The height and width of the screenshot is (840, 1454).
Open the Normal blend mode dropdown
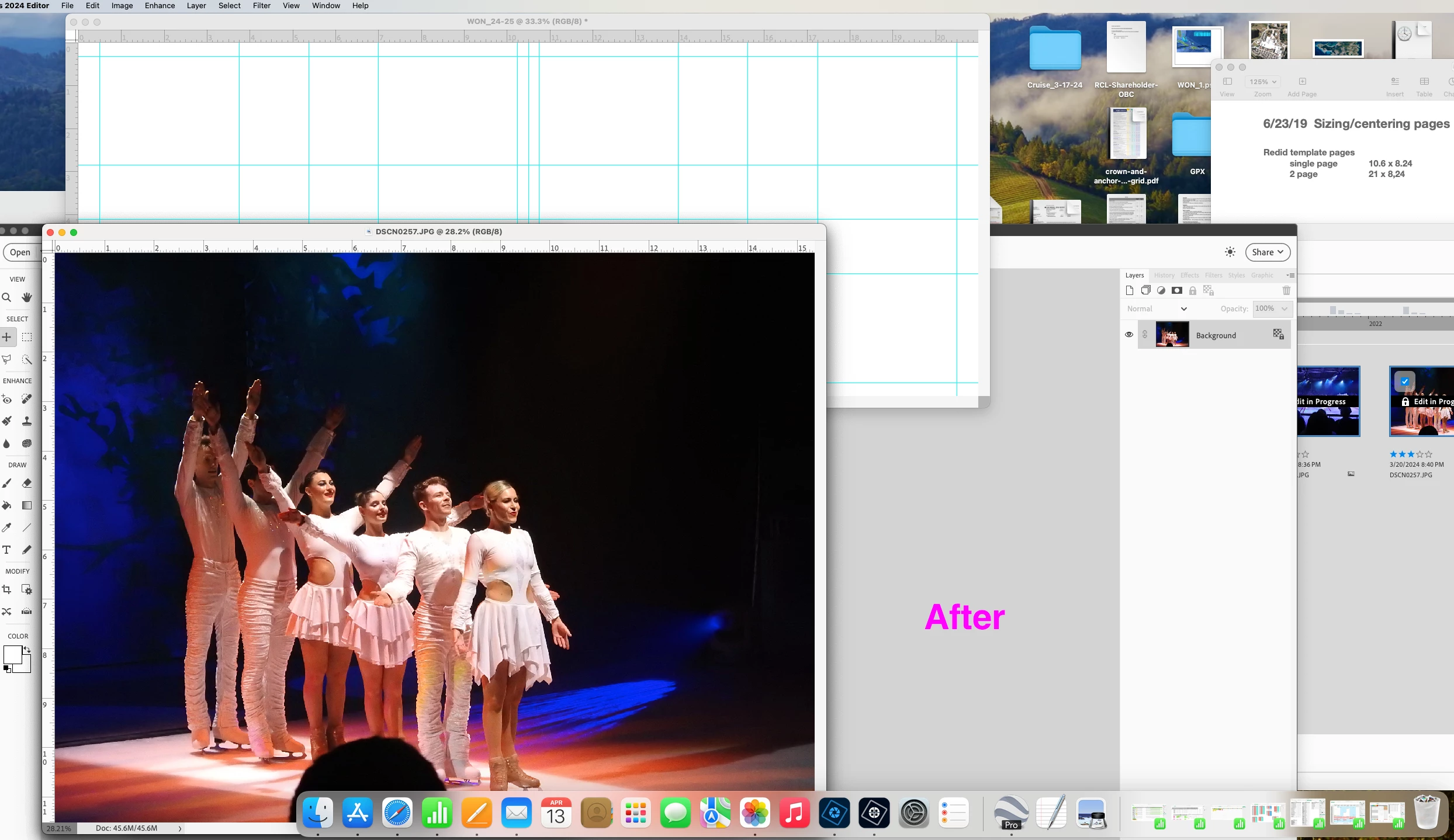coord(1157,308)
